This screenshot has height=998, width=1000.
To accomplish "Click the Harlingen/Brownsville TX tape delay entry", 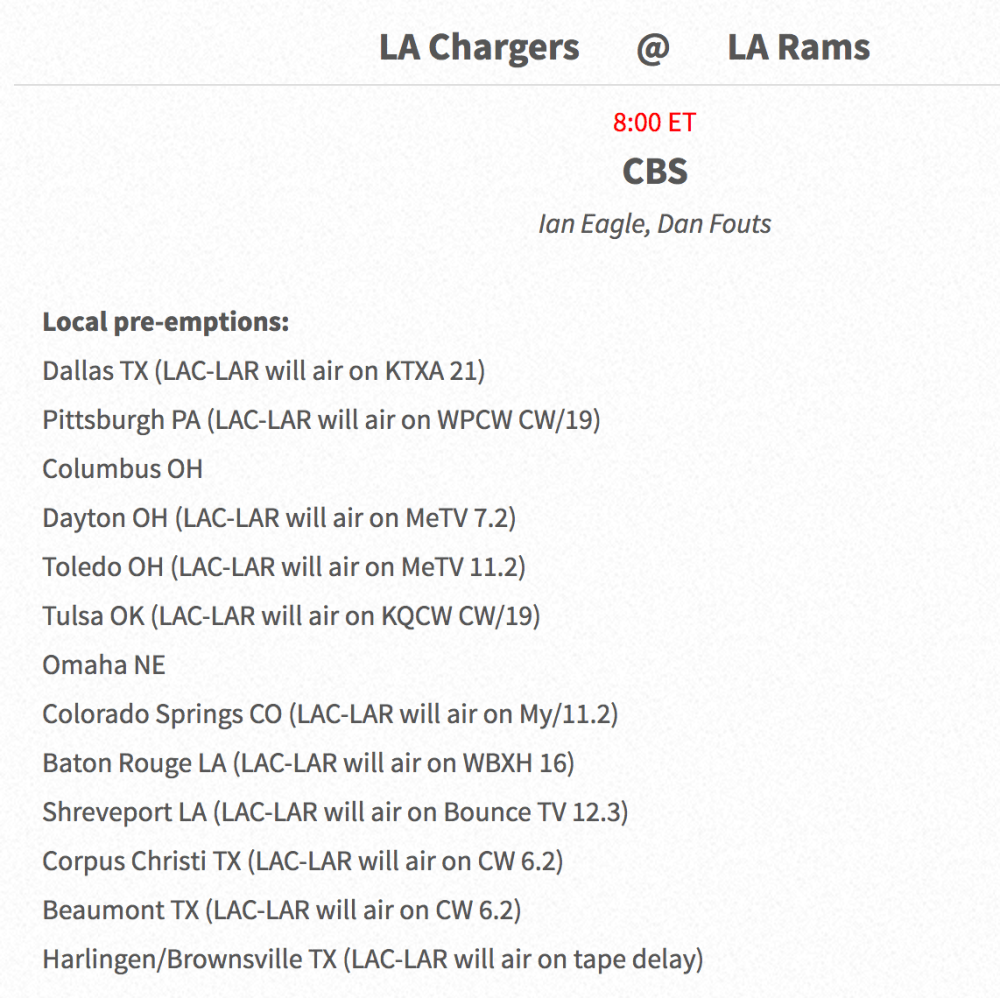I will click(373, 960).
